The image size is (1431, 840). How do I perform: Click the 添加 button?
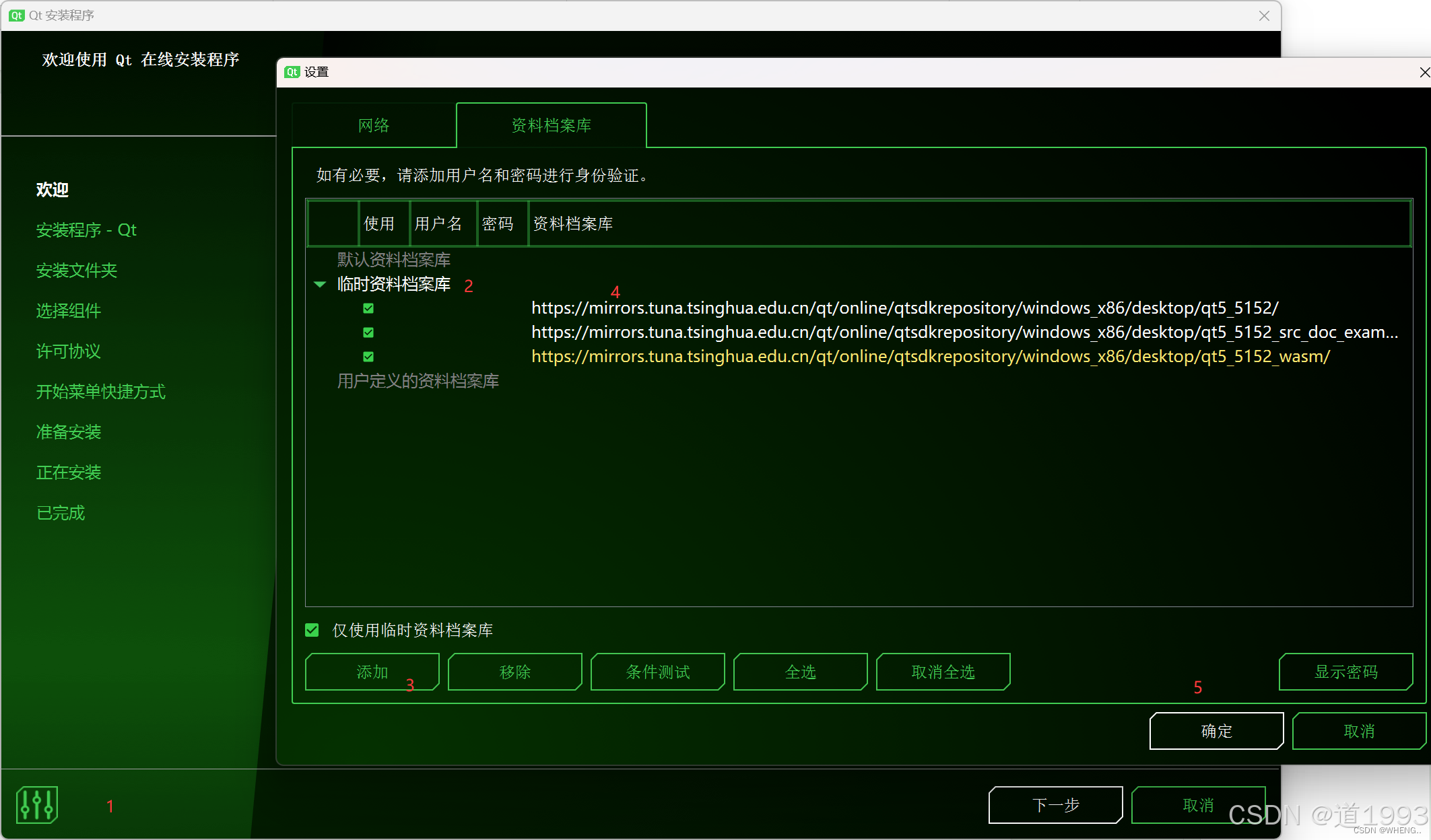pyautogui.click(x=372, y=672)
